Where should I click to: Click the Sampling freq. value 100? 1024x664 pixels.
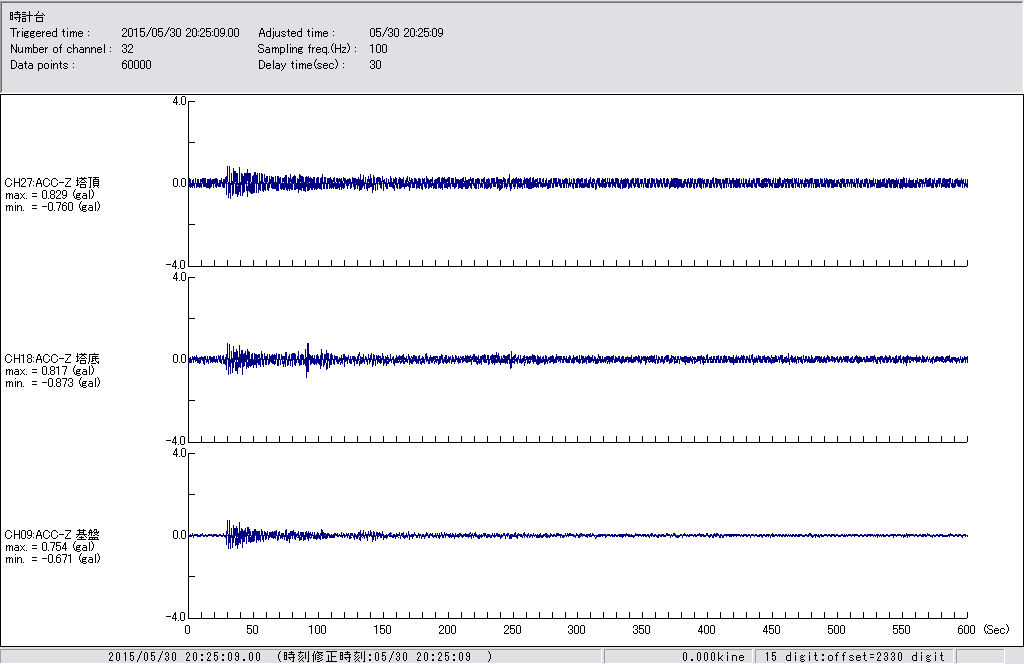click(x=378, y=49)
